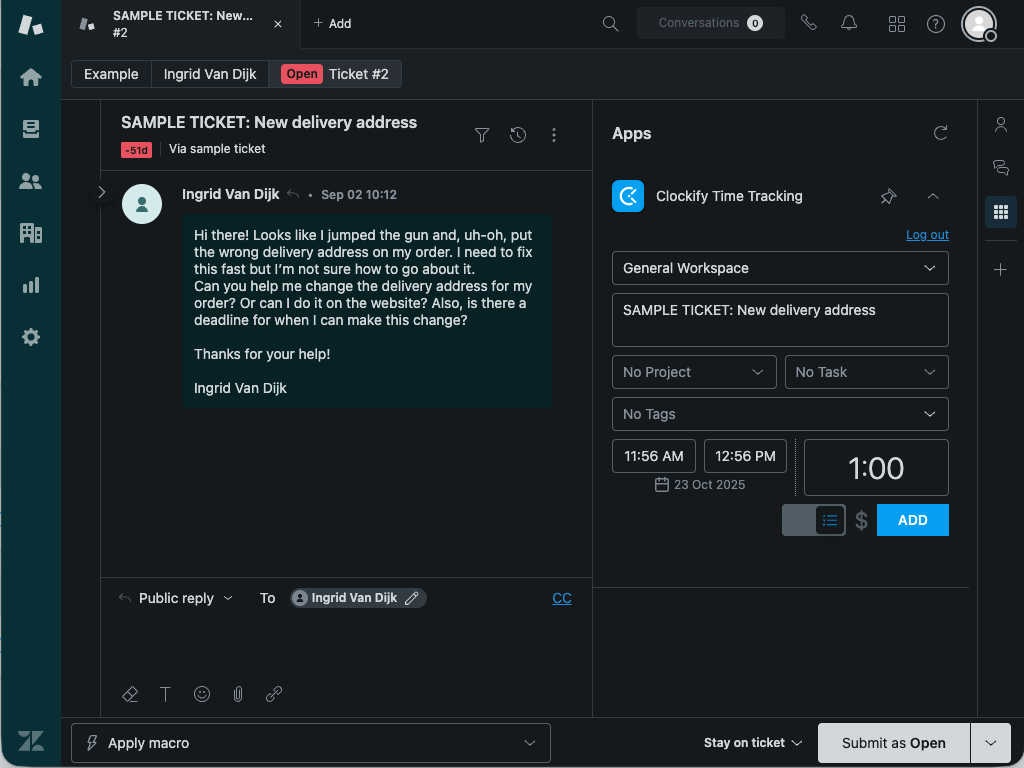The width and height of the screenshot is (1024, 768).
Task: Open the Stay on ticket menu
Action: pos(753,742)
